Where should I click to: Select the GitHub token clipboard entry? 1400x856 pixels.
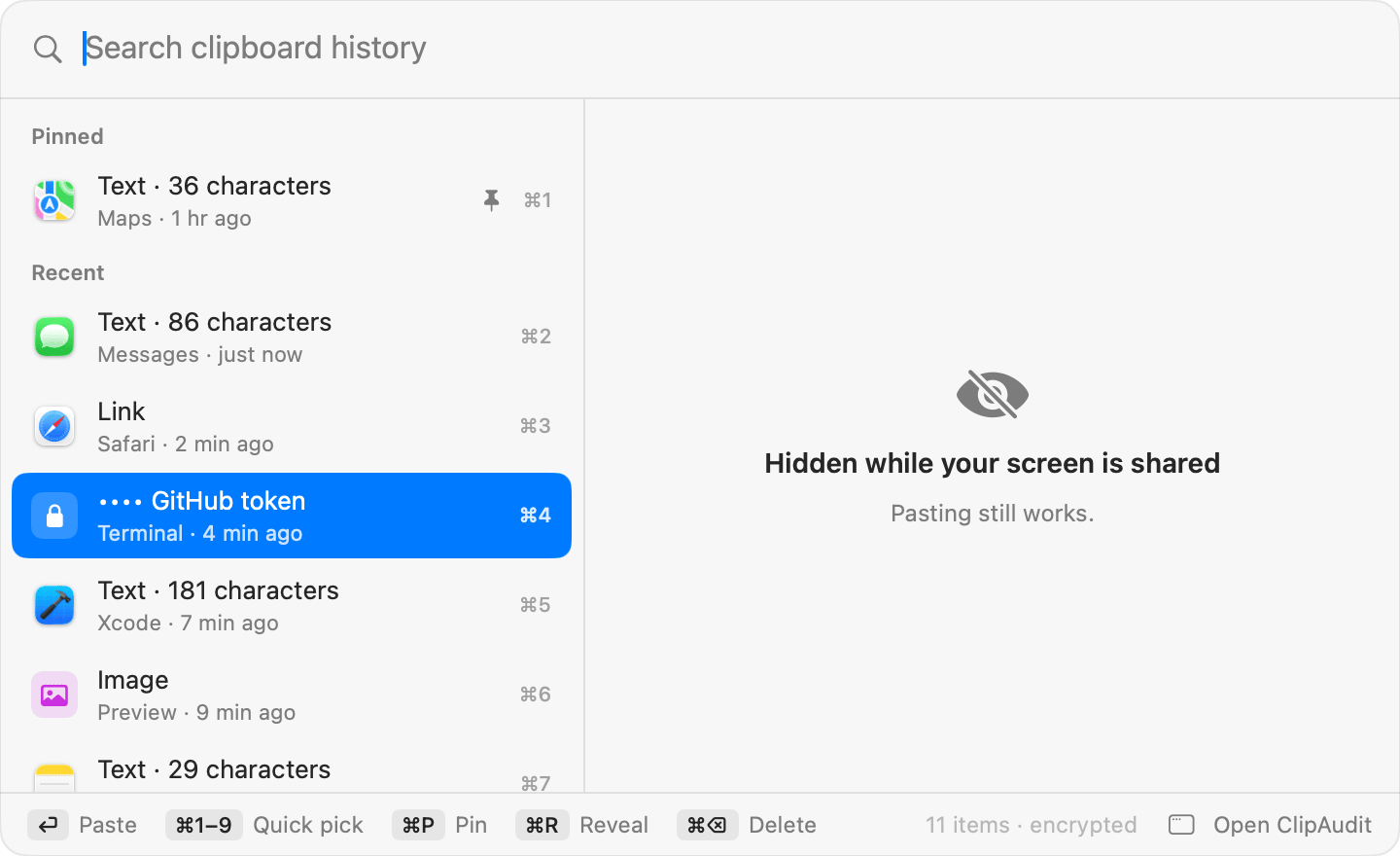(292, 516)
